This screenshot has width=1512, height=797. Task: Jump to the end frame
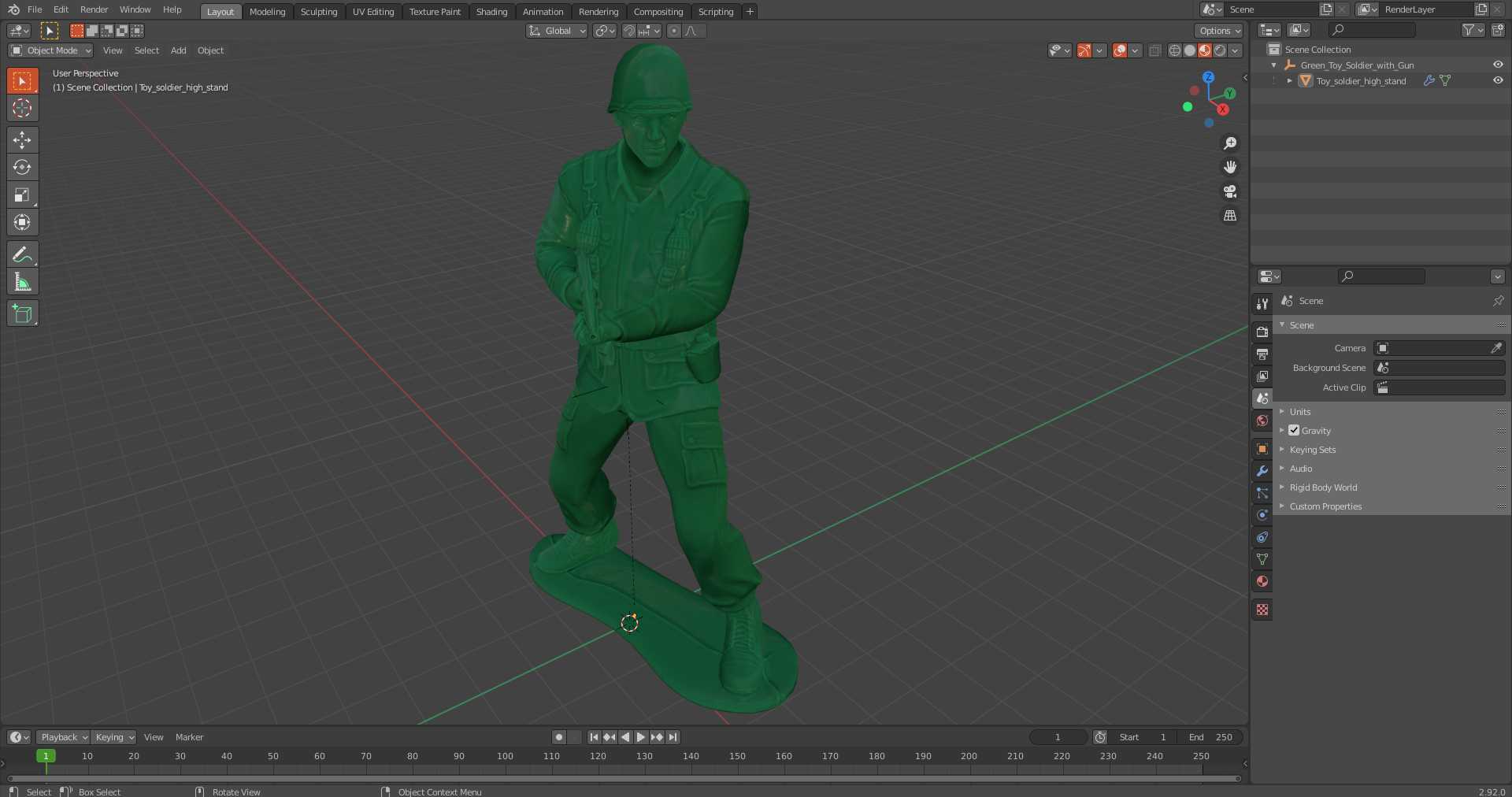pos(673,737)
